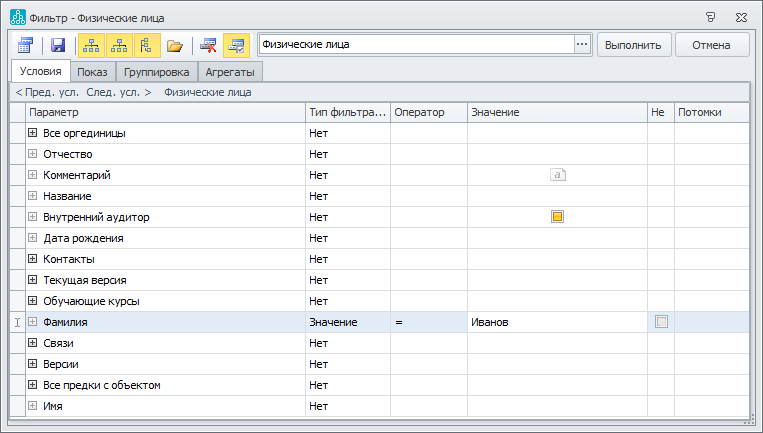Click the Отмена button
The image size is (763, 433).
712,45
